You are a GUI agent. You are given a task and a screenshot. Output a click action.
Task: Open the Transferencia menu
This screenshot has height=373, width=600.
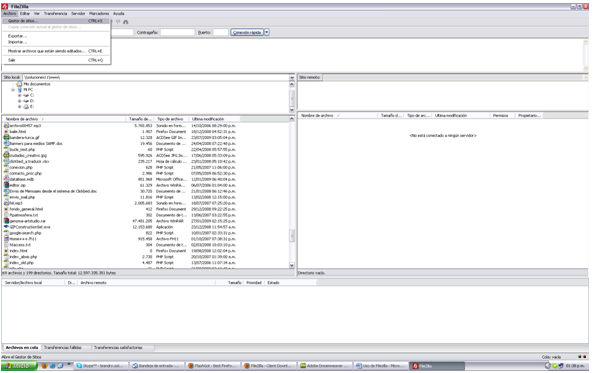55,13
